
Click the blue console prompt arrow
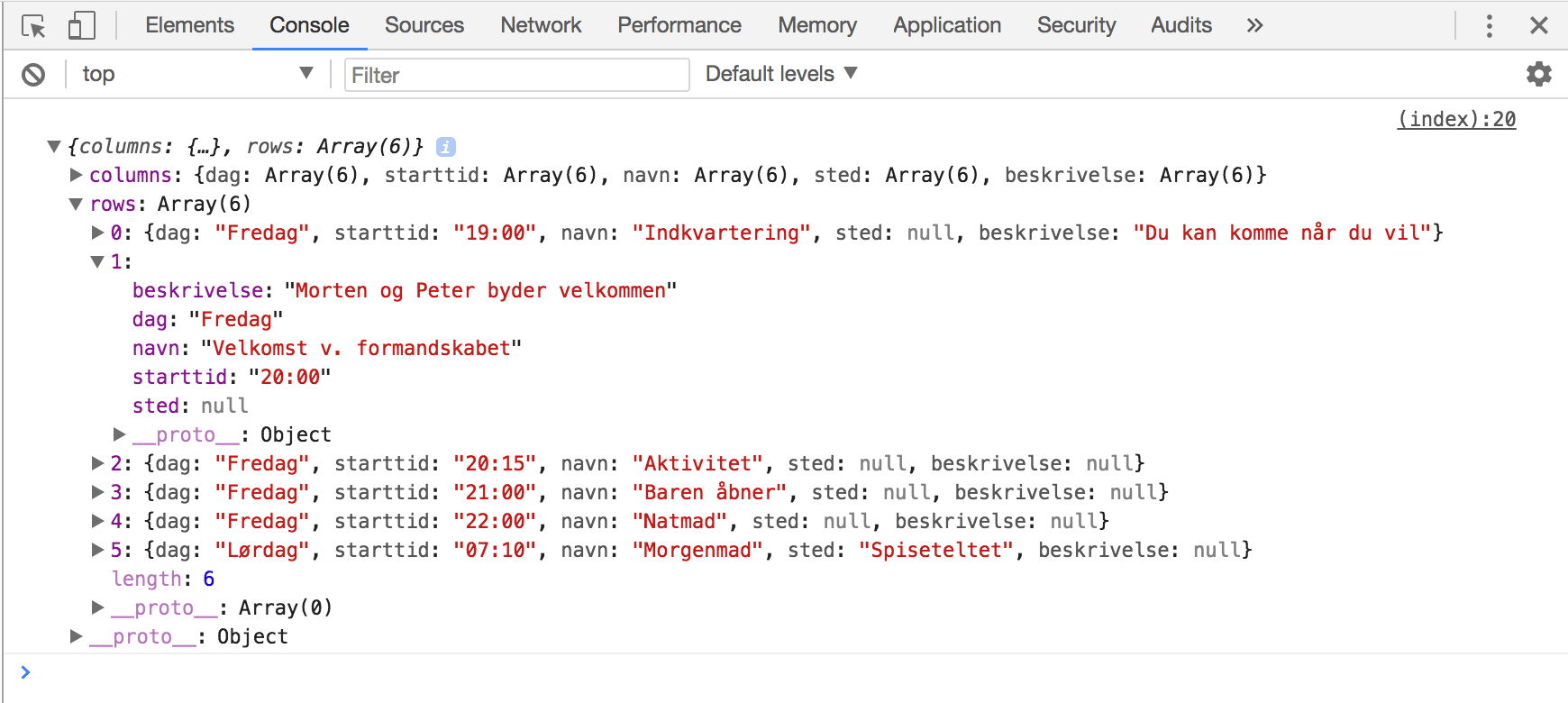coord(25,671)
